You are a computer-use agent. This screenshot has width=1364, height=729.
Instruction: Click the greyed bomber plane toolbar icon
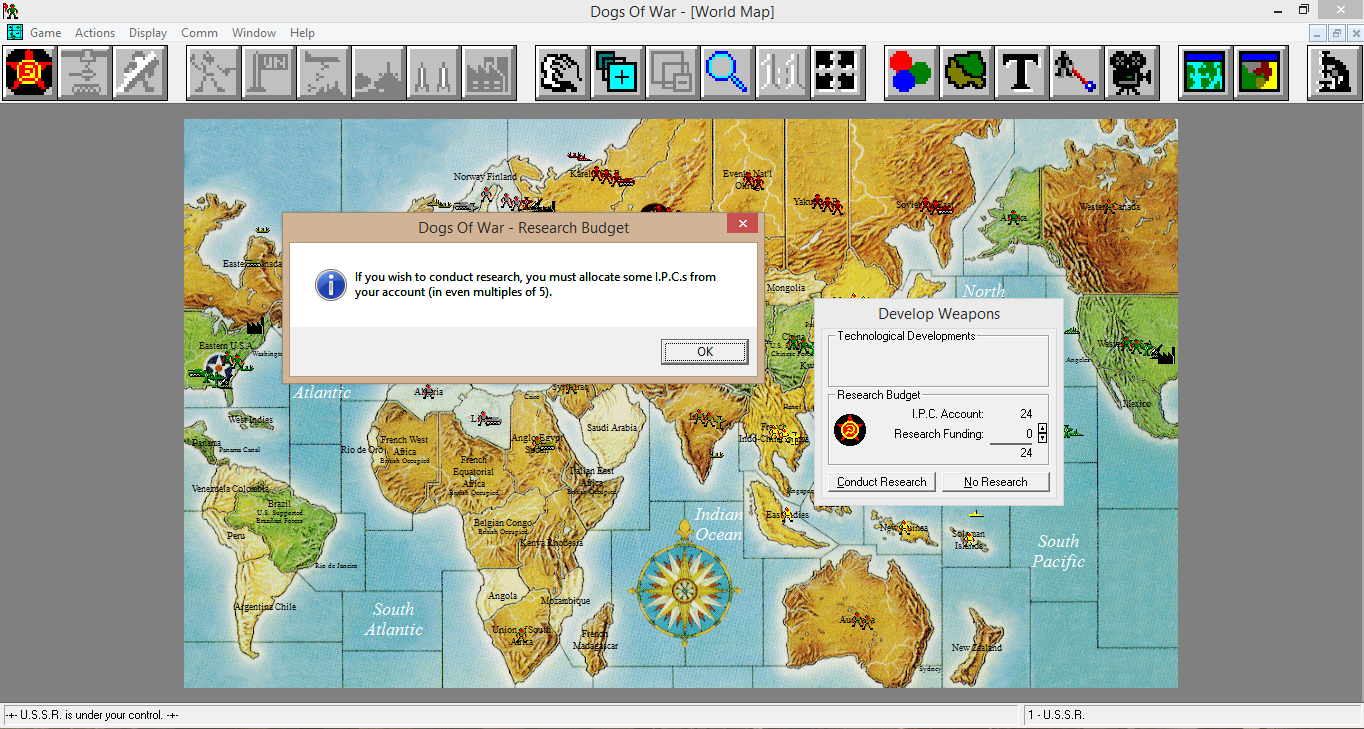tap(323, 73)
